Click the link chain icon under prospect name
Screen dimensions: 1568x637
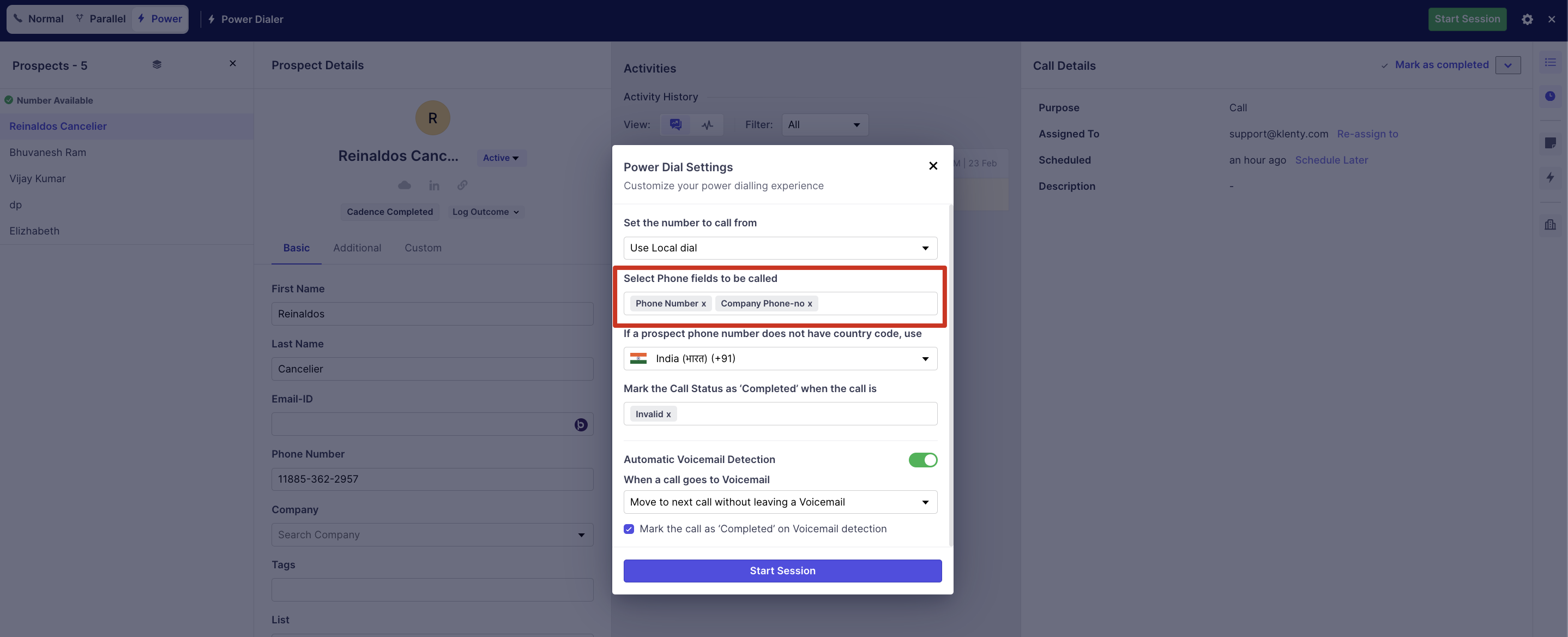pyautogui.click(x=463, y=185)
